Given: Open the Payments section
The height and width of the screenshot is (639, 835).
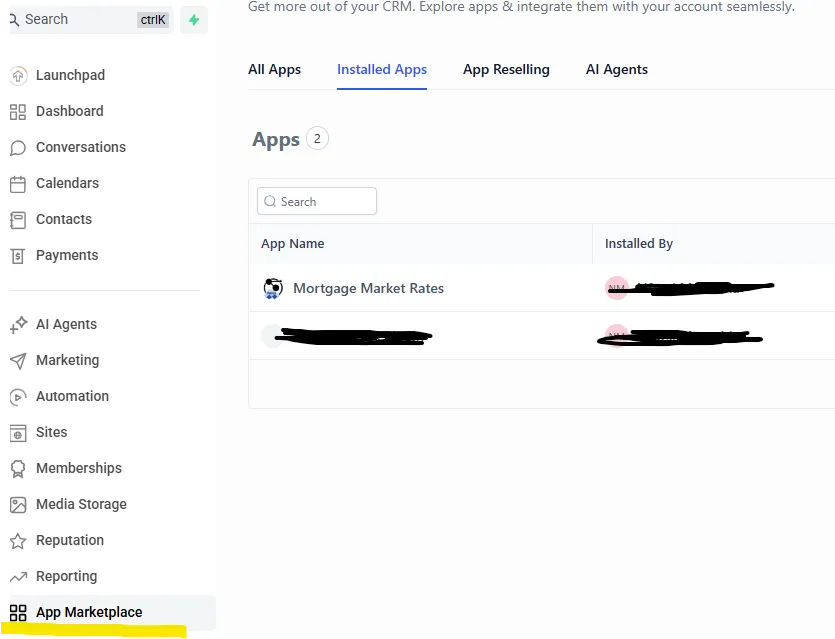Looking at the screenshot, I should tap(66, 255).
